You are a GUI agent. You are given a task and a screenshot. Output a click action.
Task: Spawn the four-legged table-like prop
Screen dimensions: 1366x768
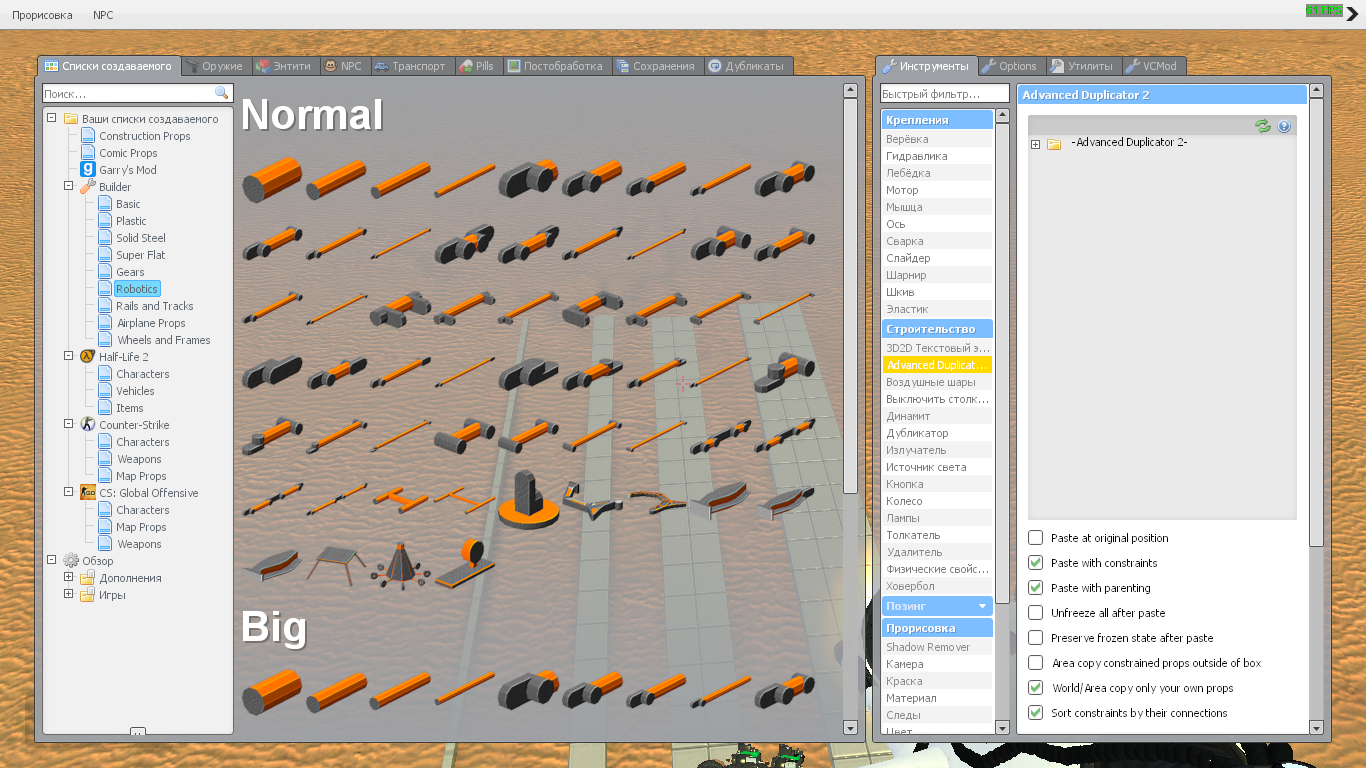point(336,564)
